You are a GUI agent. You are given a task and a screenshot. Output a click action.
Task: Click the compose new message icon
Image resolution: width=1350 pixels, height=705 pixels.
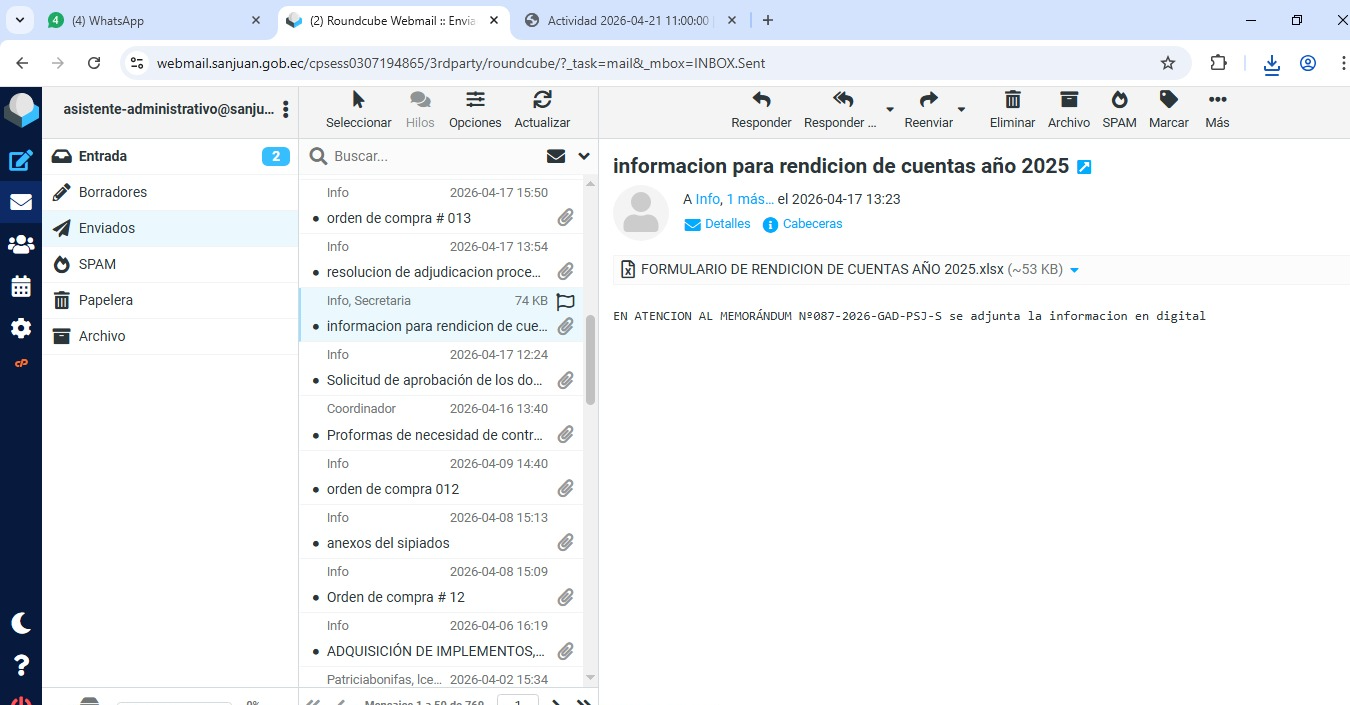[x=21, y=160]
